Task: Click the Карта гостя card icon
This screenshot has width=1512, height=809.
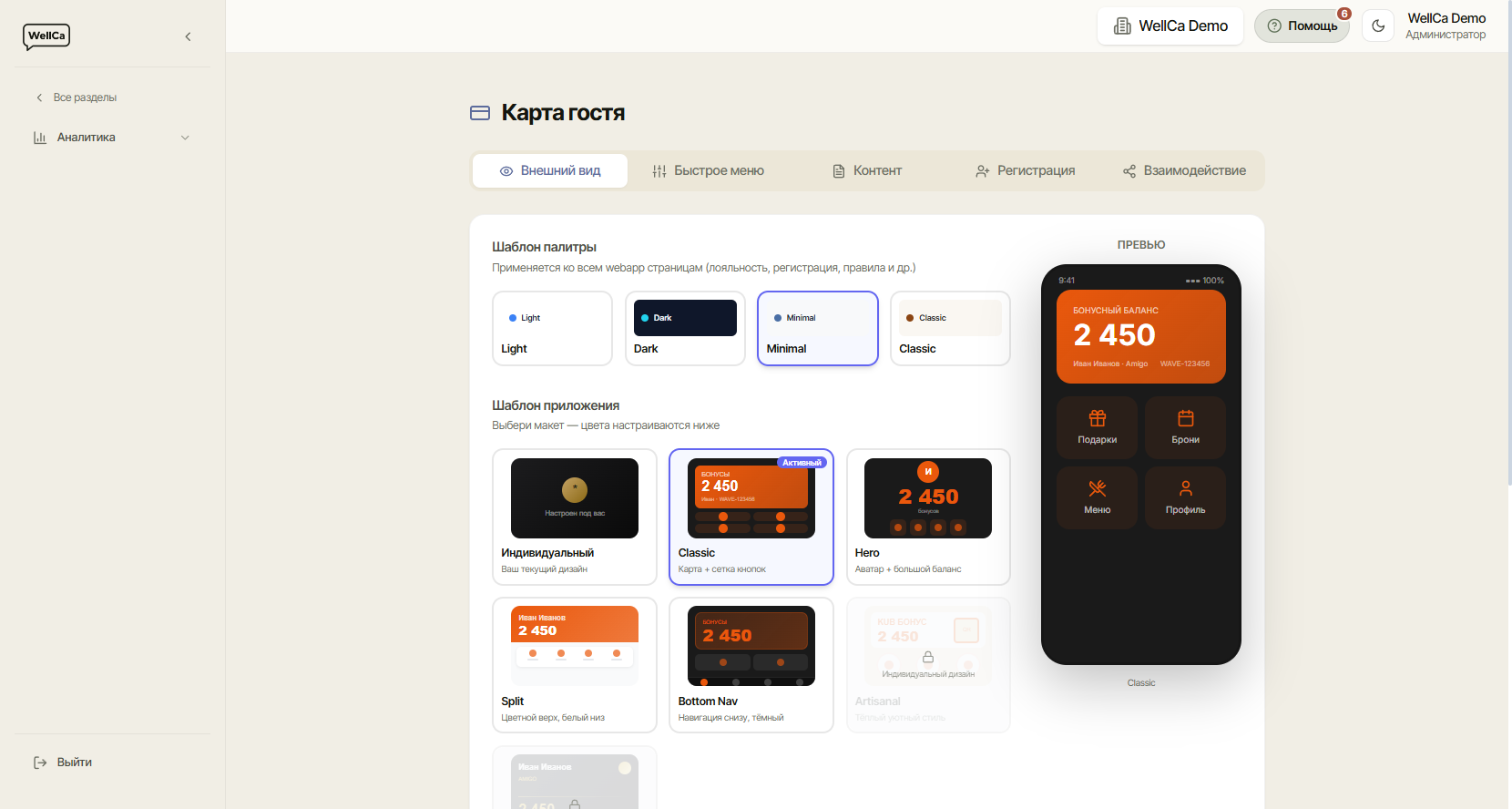Action: tap(480, 113)
